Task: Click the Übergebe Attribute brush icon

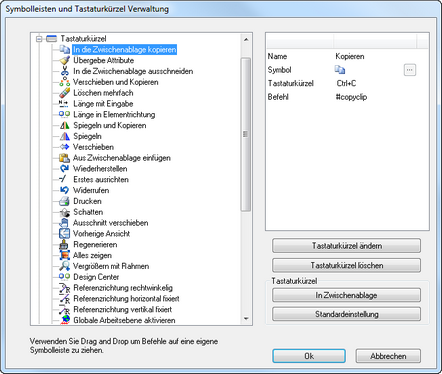Action: coord(64,60)
